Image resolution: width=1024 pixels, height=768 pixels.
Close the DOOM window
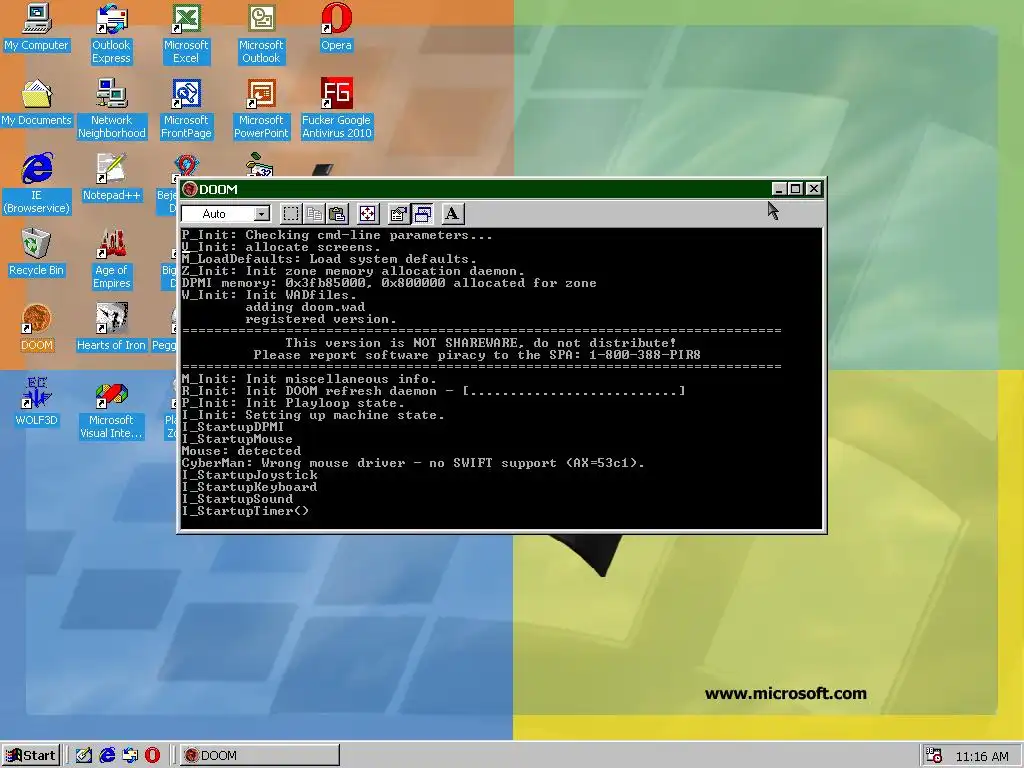coord(814,189)
